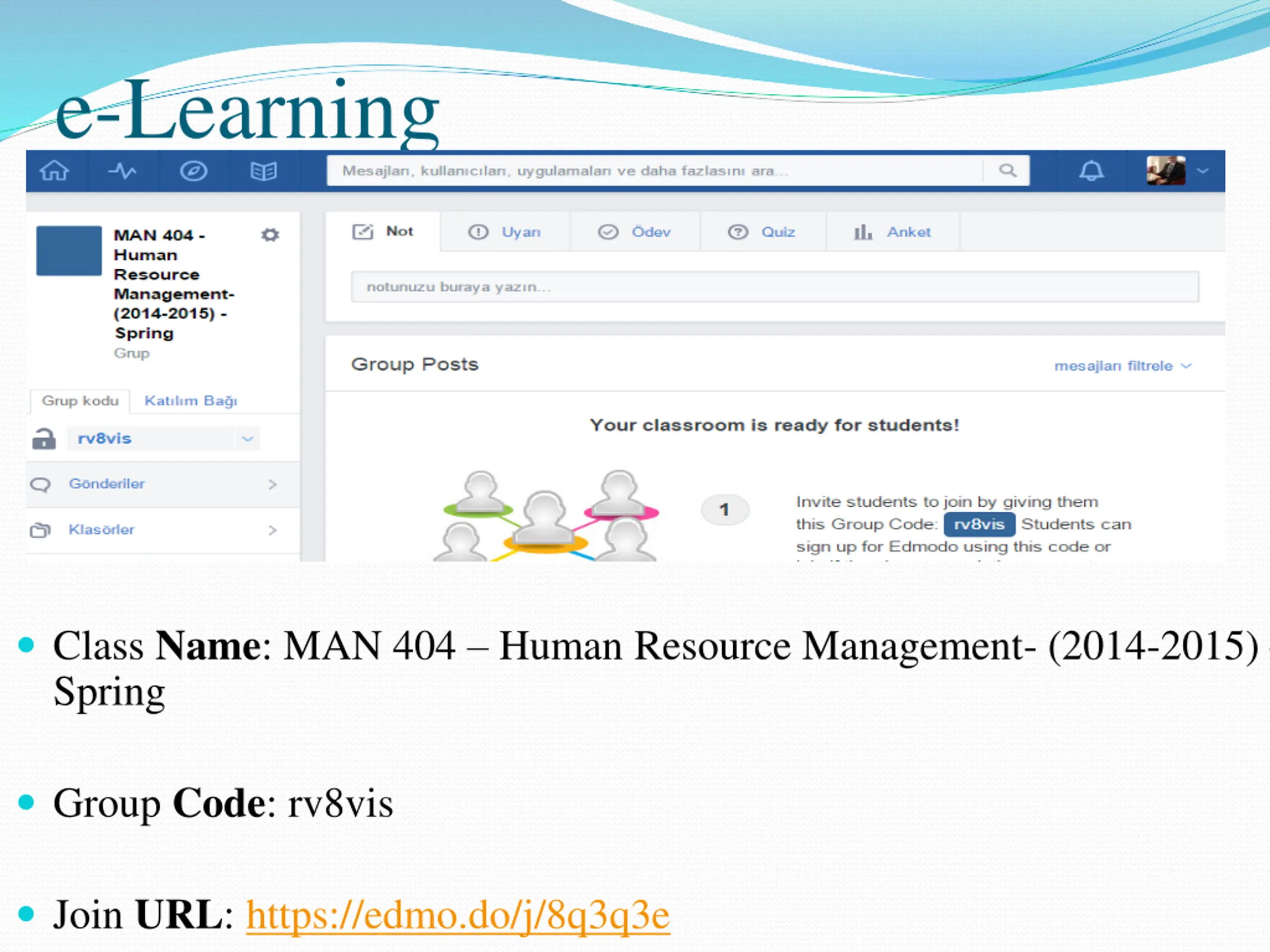Open the profile menu arrow
This screenshot has width=1270, height=952.
tap(1202, 171)
